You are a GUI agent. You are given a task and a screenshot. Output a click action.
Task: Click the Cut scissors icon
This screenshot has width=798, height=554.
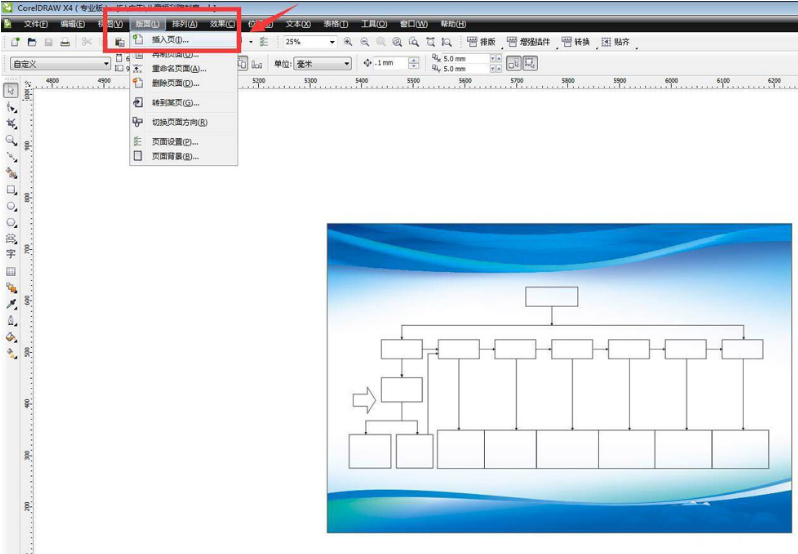point(87,42)
